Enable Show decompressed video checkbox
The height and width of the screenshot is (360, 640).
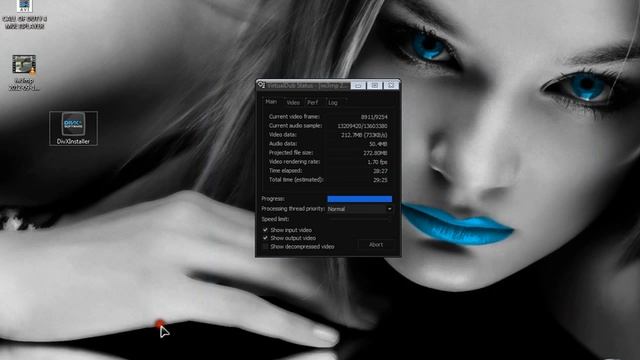pos(265,247)
